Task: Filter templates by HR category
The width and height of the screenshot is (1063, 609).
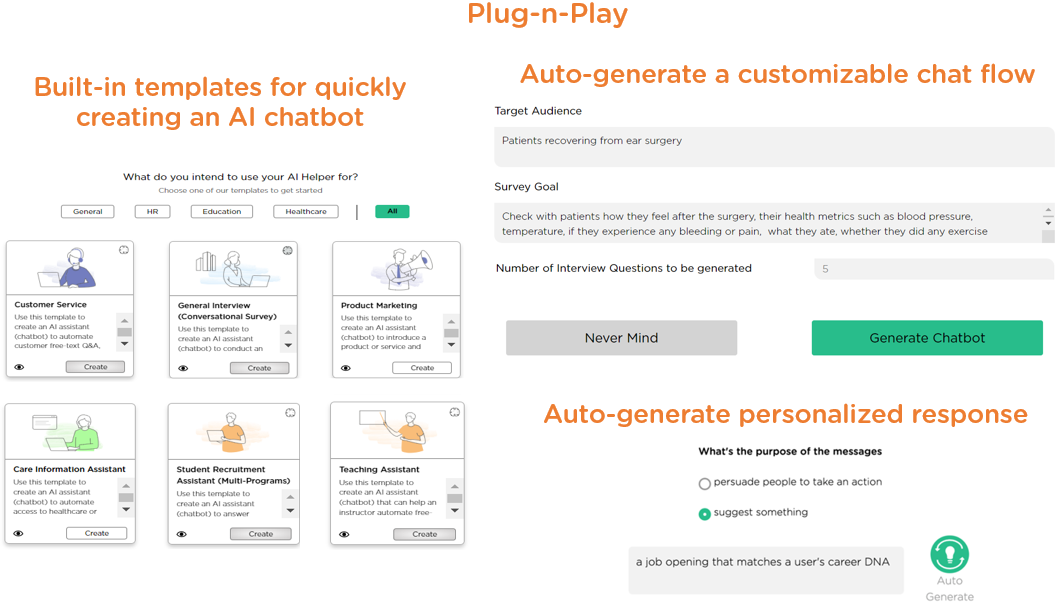Action: 153,212
